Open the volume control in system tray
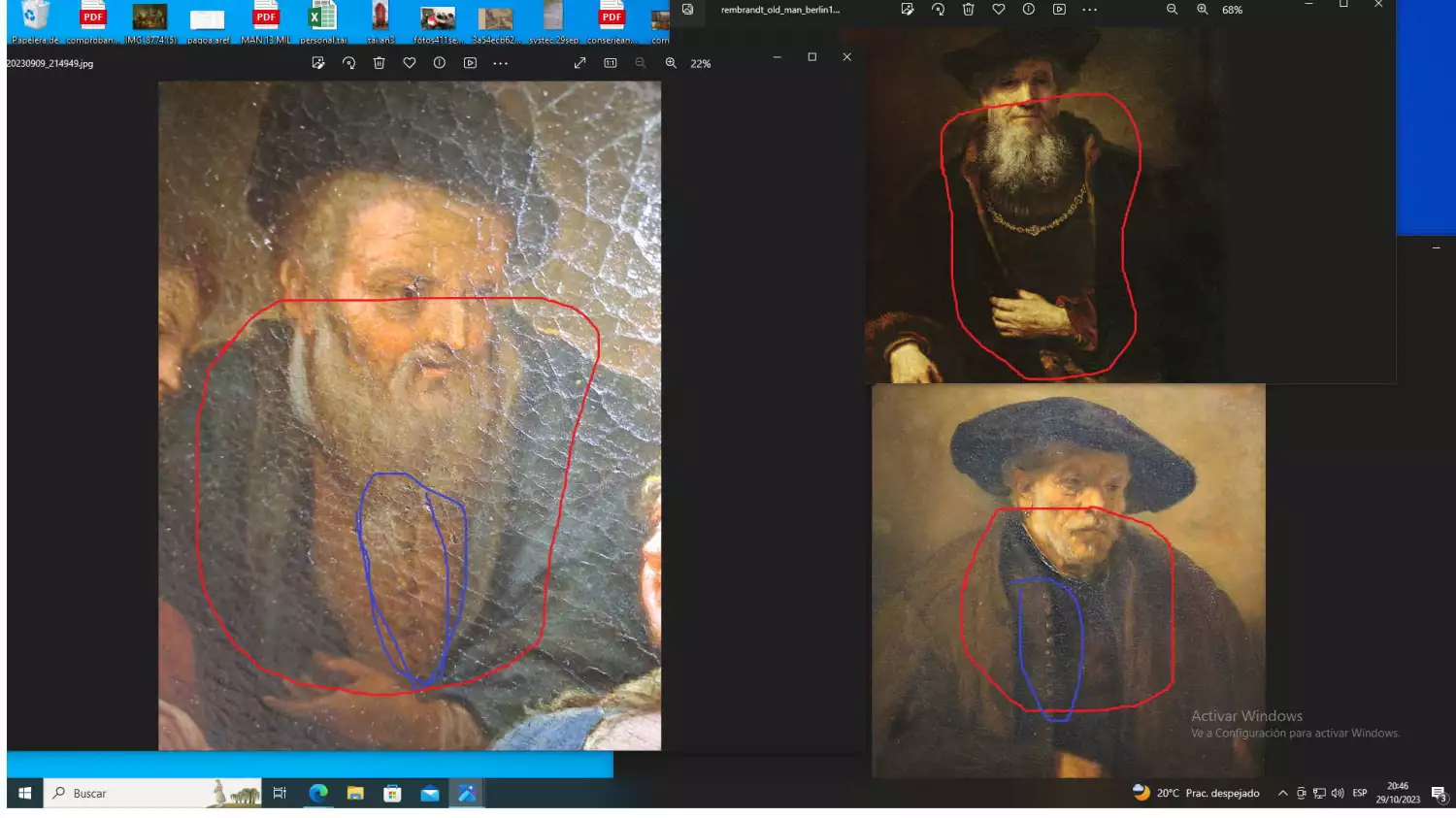Viewport: 1456px width, 818px height. pos(1338,793)
